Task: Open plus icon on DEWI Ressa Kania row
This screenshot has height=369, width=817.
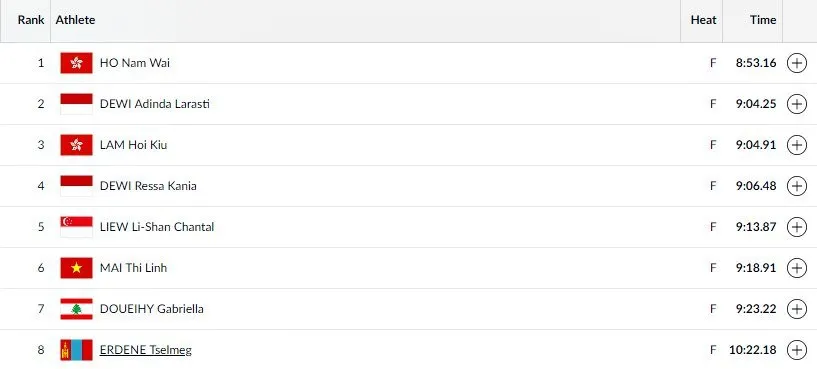Action: (x=797, y=186)
